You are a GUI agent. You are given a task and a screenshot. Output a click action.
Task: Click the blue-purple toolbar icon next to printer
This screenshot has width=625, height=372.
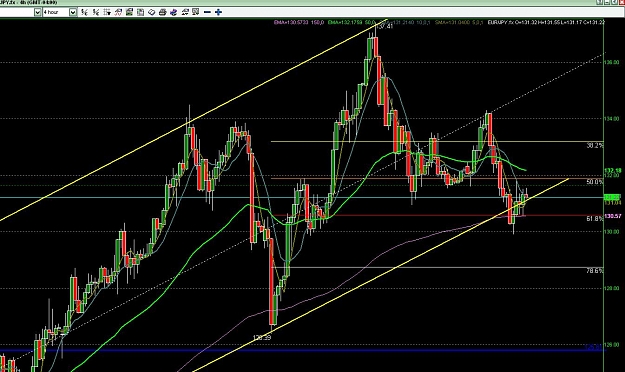coord(173,12)
